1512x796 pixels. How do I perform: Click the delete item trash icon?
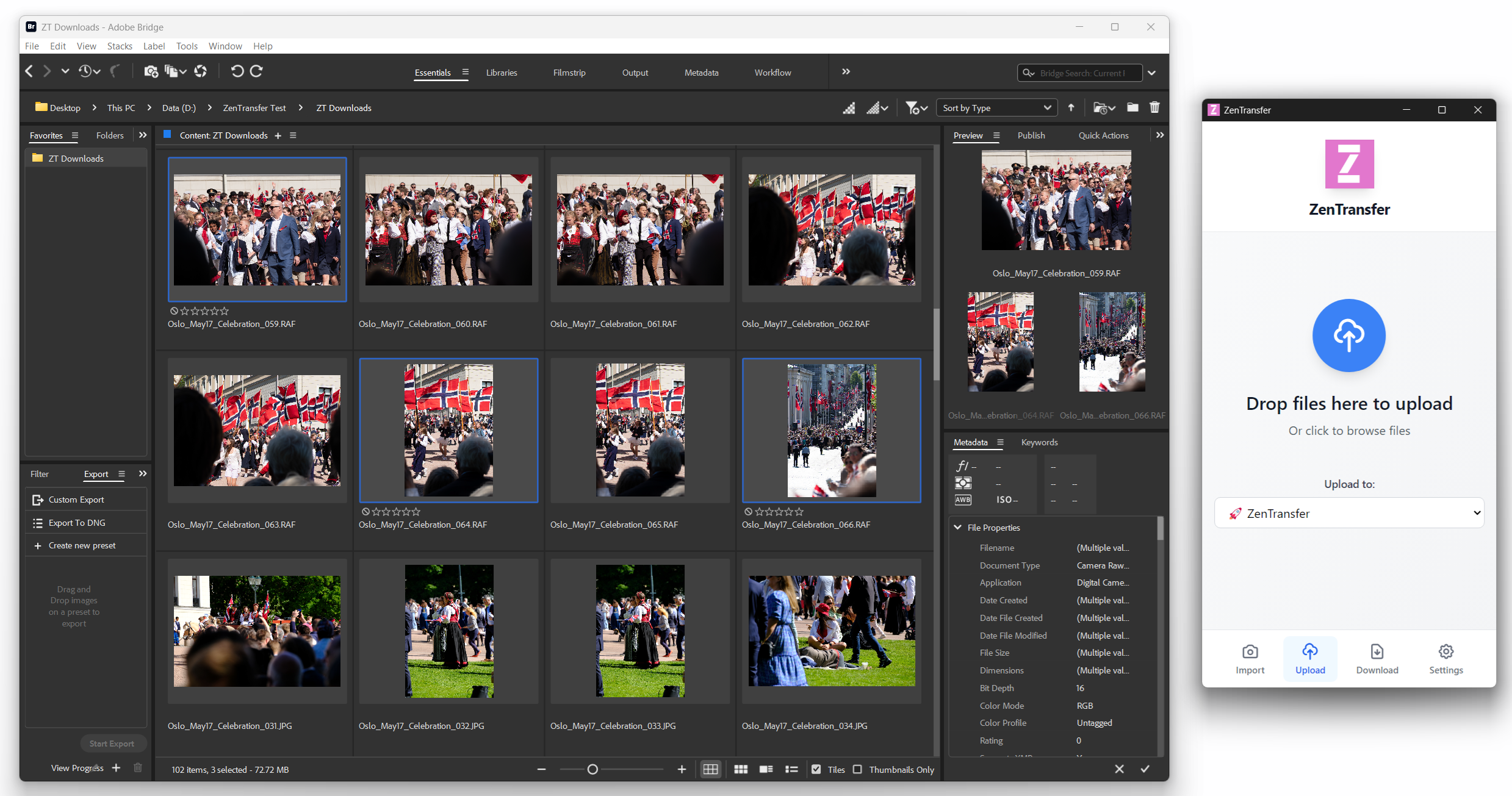(1154, 107)
